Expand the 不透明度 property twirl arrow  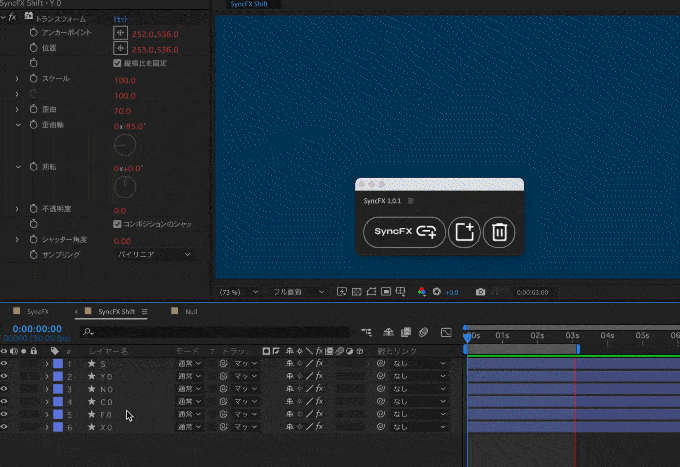coord(17,209)
